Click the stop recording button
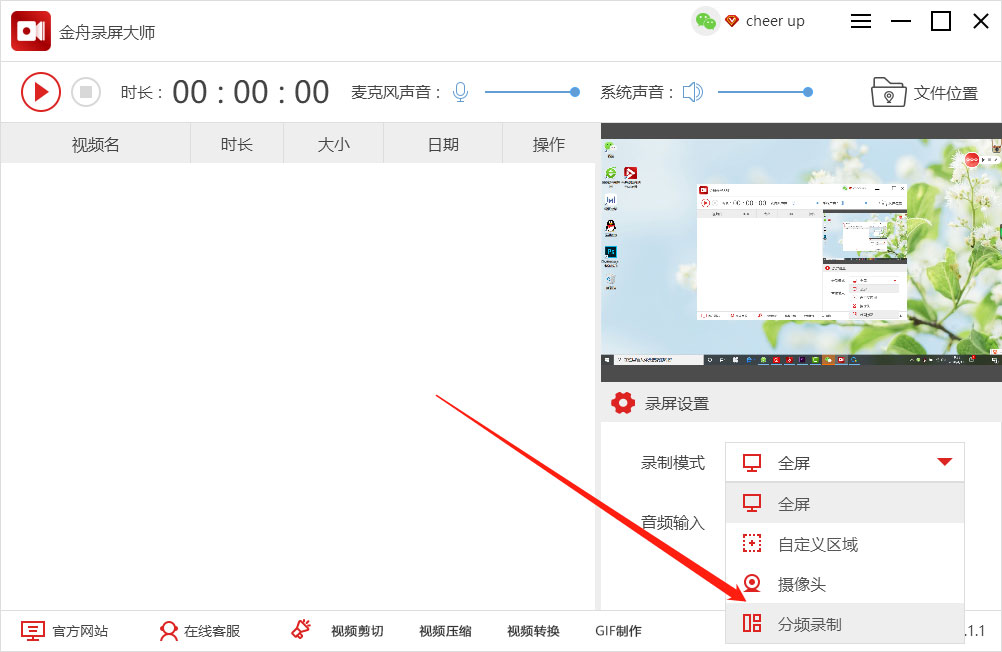Image resolution: width=1002 pixels, height=652 pixels. point(86,91)
